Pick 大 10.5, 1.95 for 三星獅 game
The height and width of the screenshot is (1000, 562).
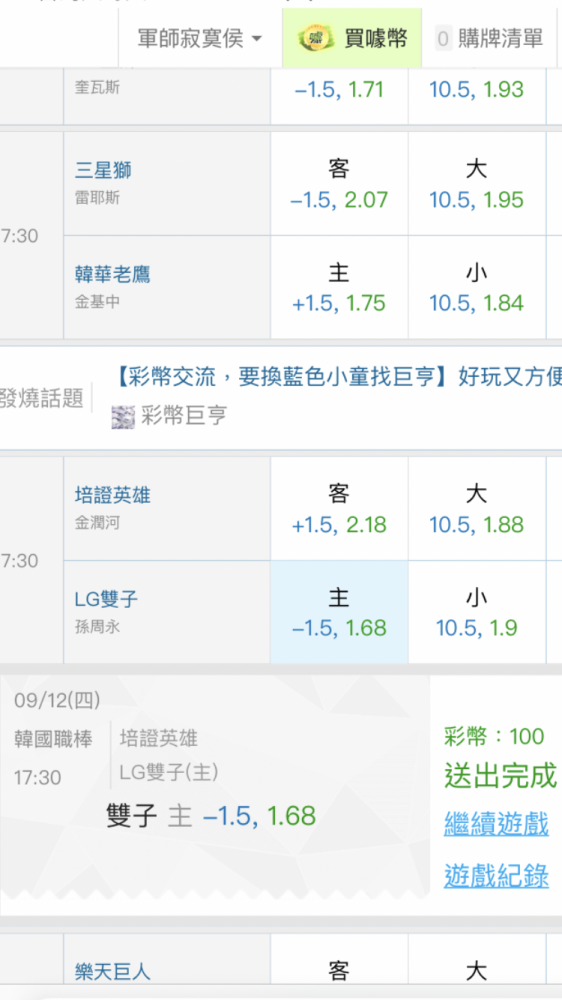pos(477,184)
